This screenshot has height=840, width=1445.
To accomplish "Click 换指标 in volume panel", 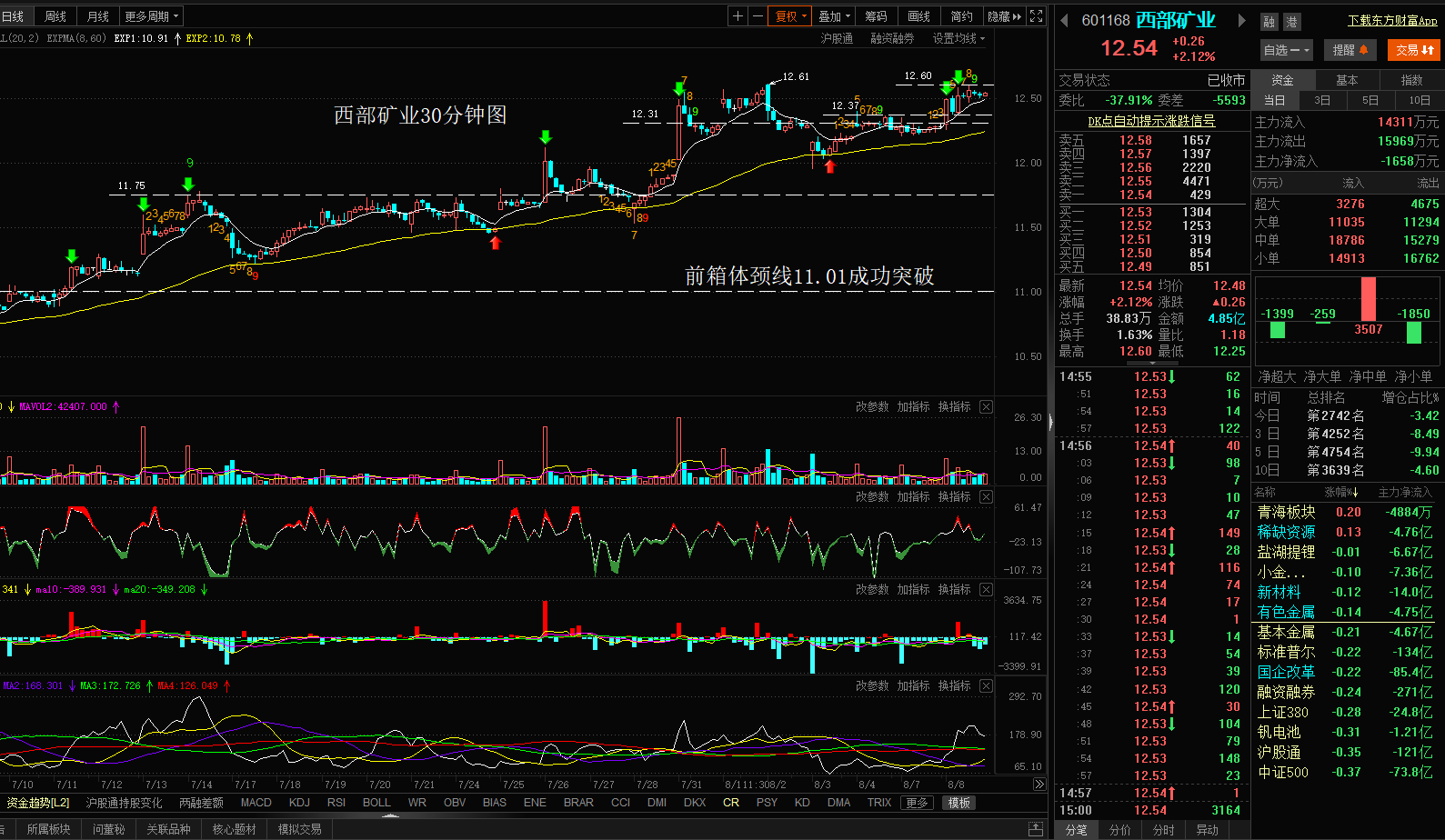I will pyautogui.click(x=954, y=406).
